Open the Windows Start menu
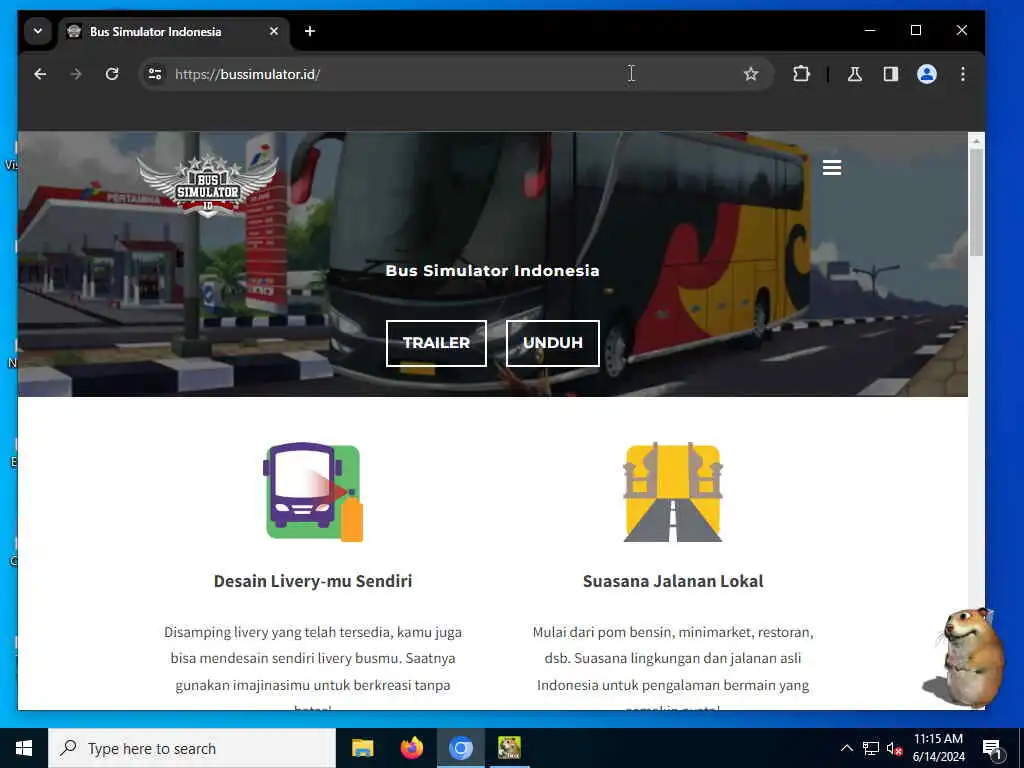Image resolution: width=1024 pixels, height=768 pixels. [24, 748]
